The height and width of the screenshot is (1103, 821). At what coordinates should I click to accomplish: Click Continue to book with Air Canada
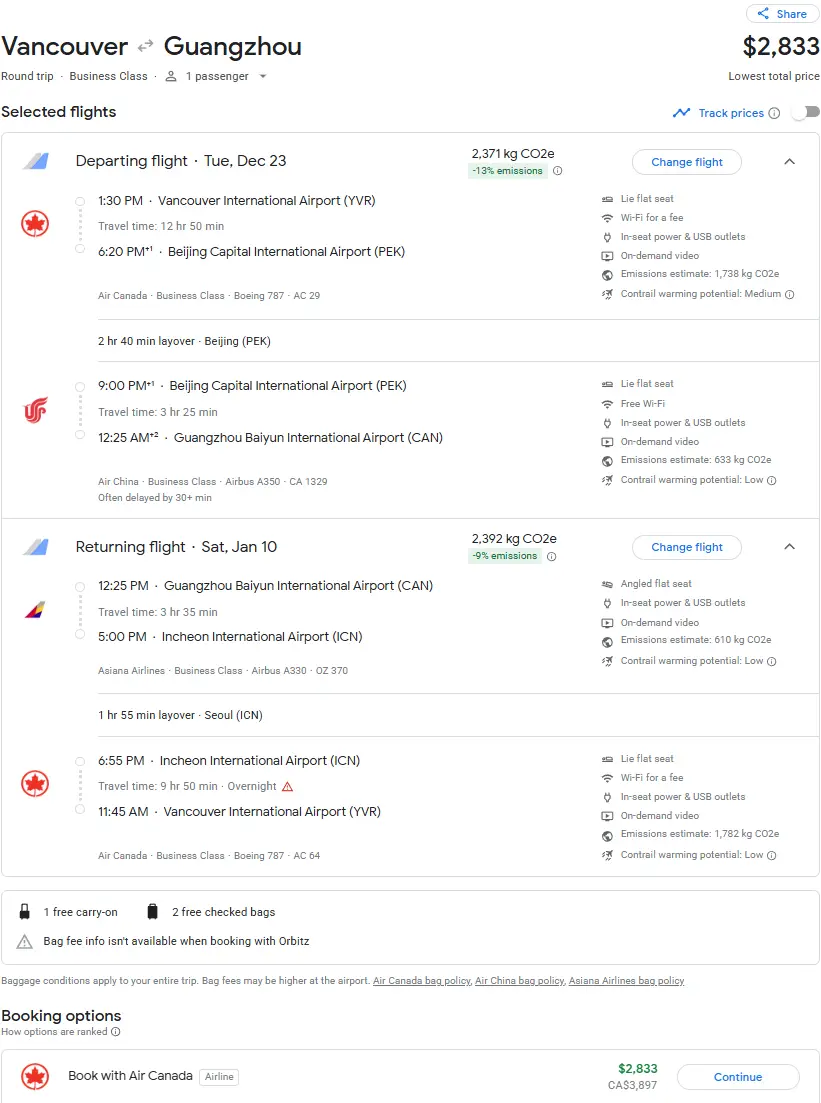pyautogui.click(x=738, y=1077)
